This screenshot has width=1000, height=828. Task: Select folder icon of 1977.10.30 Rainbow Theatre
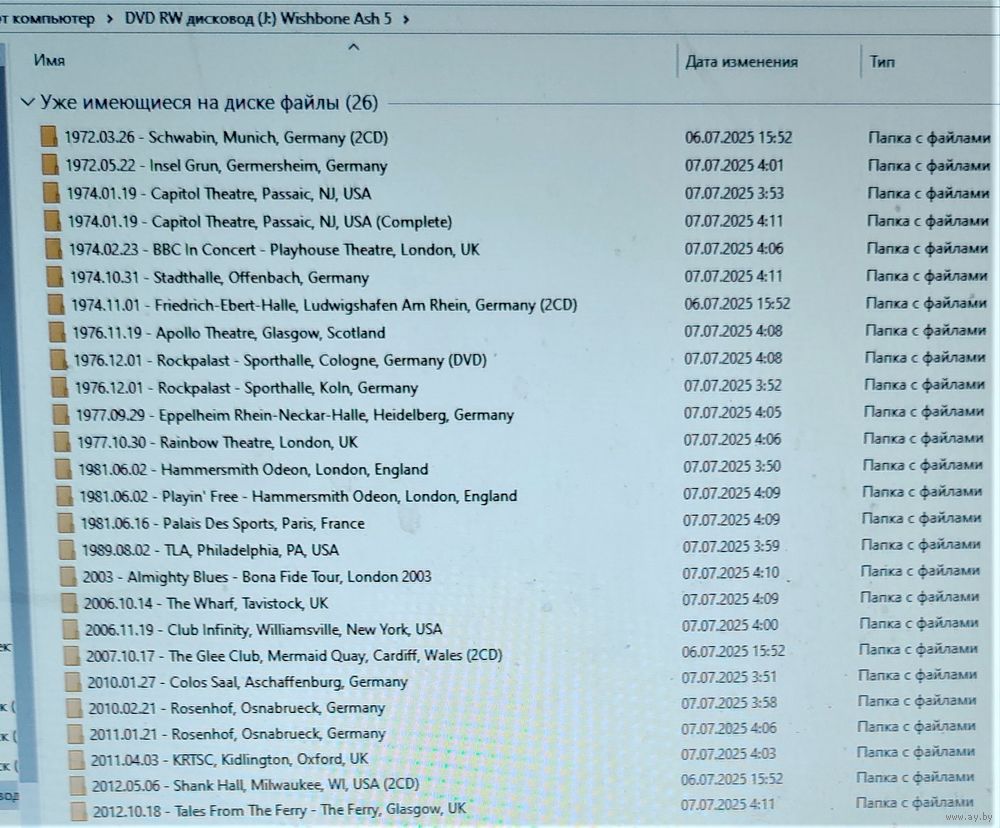coord(62,442)
